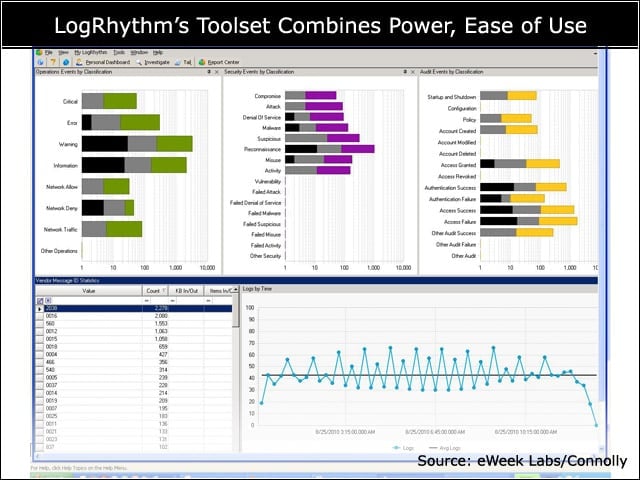Open the Help menu

coord(158,52)
